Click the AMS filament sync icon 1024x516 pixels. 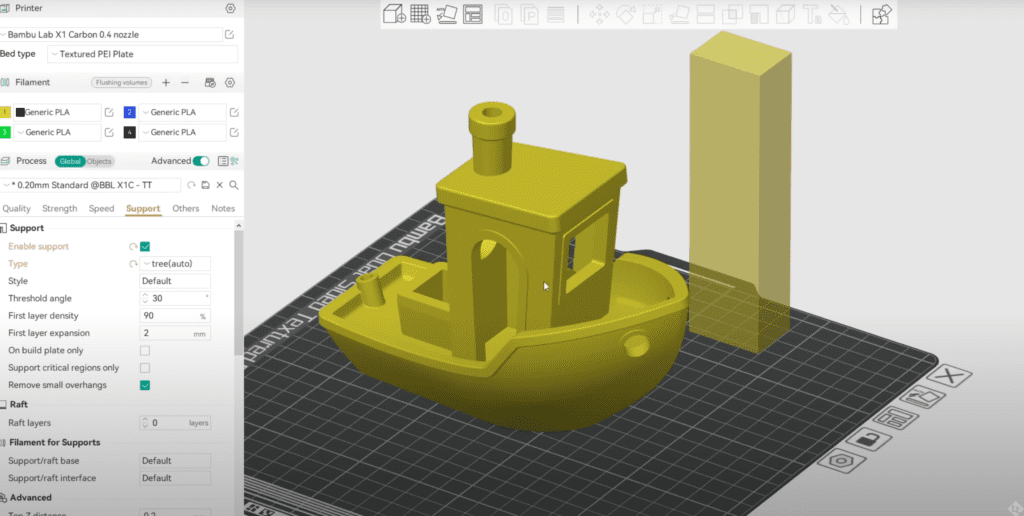[210, 82]
